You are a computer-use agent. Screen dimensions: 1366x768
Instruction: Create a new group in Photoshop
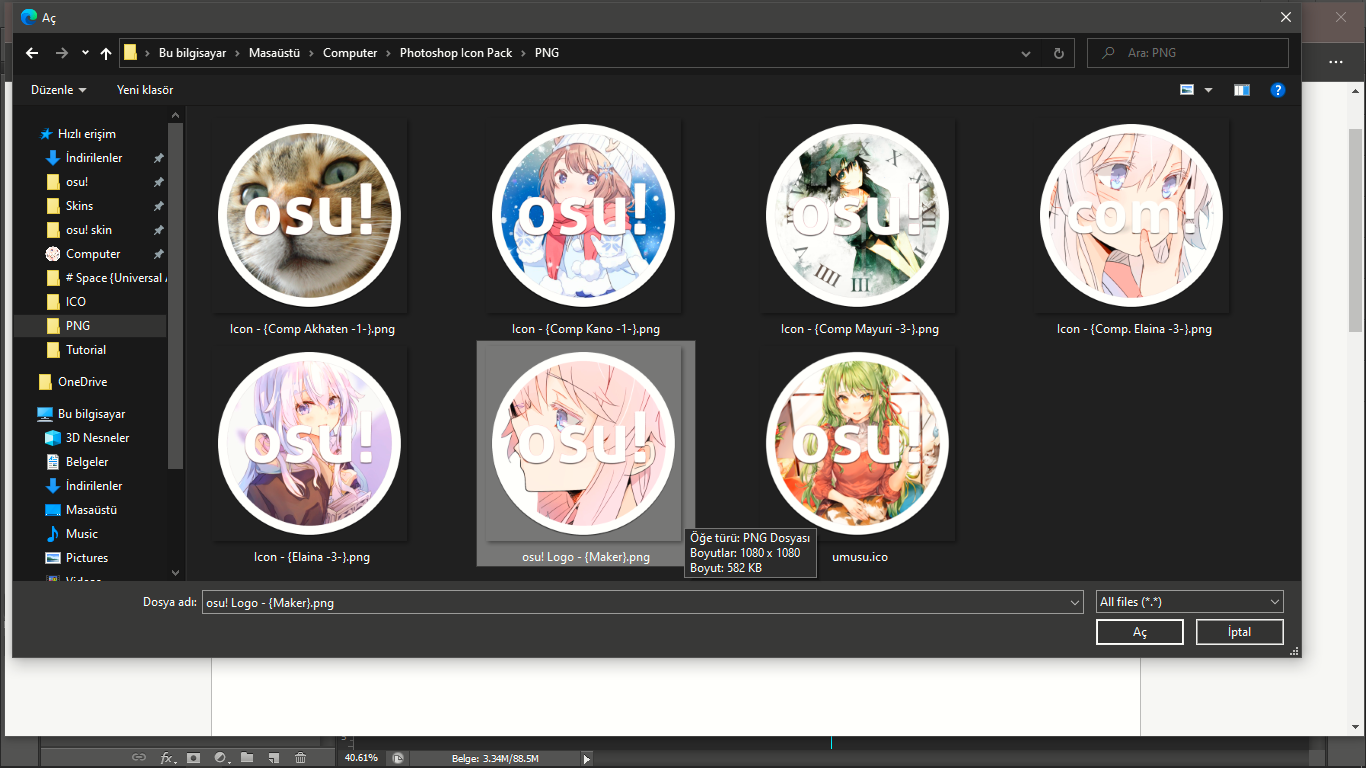coord(247,758)
